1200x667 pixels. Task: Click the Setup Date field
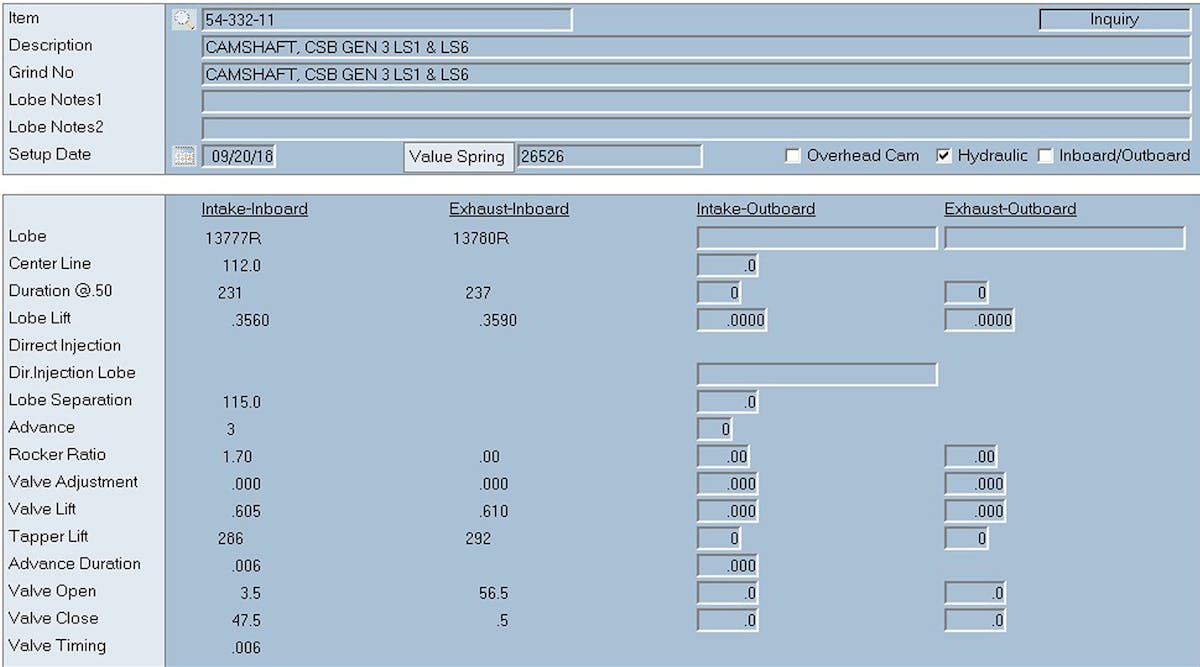click(x=241, y=157)
